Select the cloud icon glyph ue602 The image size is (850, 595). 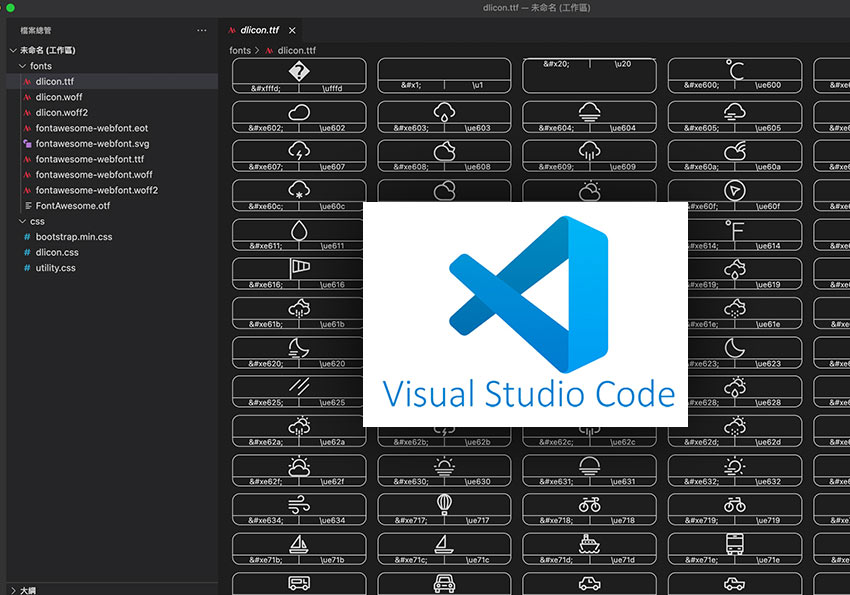(299, 112)
